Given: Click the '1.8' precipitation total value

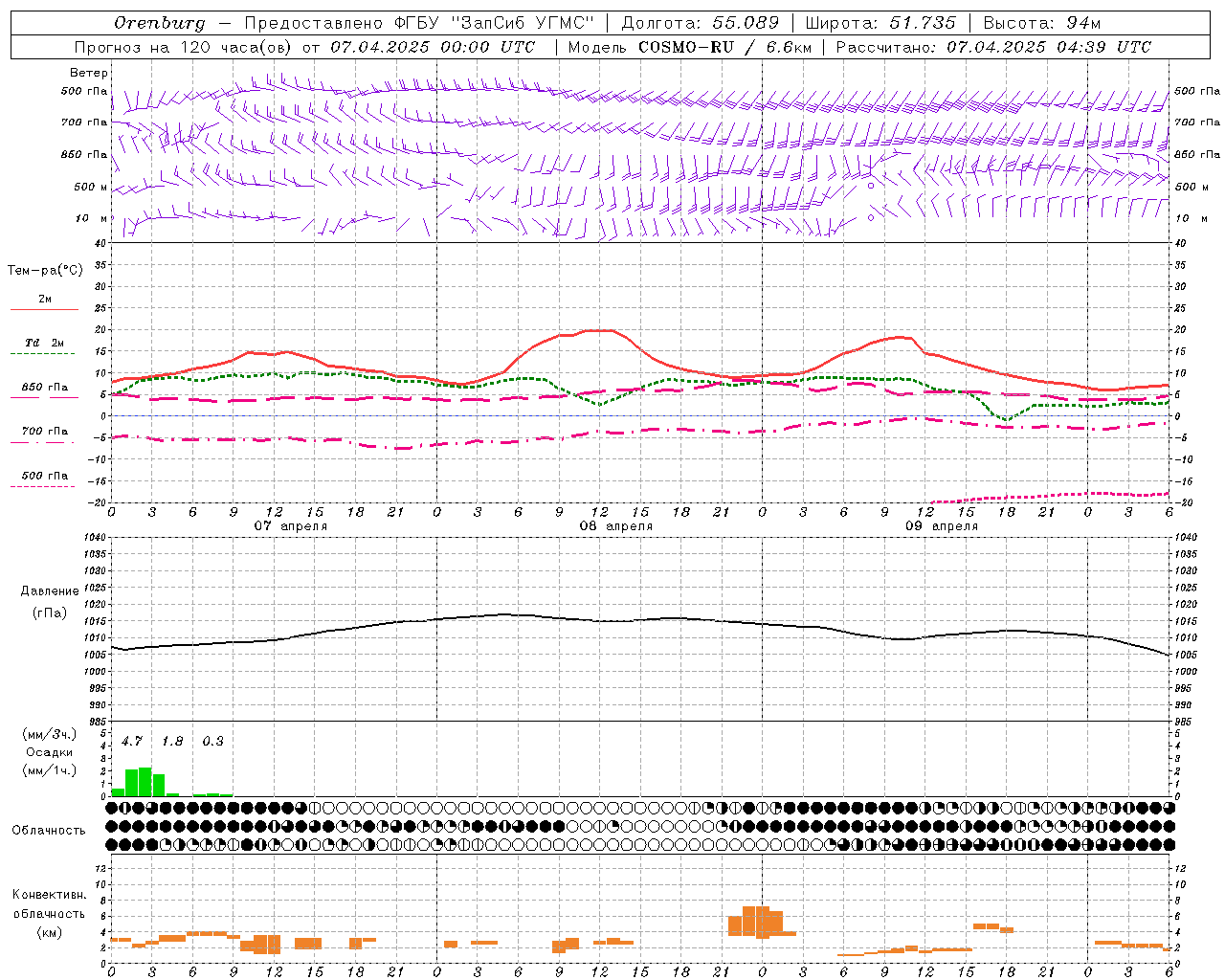Looking at the screenshot, I should tap(172, 741).
